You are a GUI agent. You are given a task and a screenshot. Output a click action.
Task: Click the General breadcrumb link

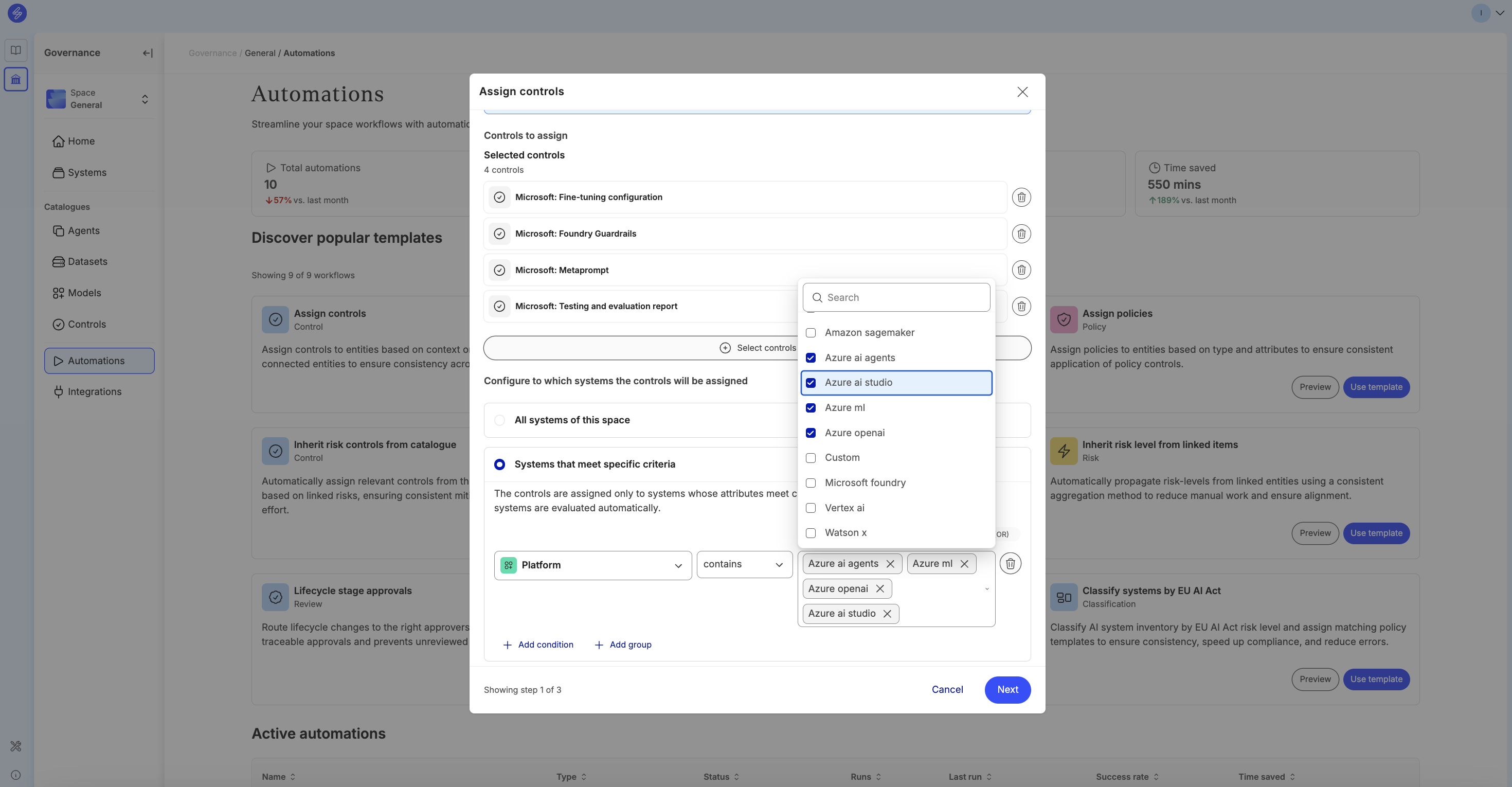[x=260, y=53]
